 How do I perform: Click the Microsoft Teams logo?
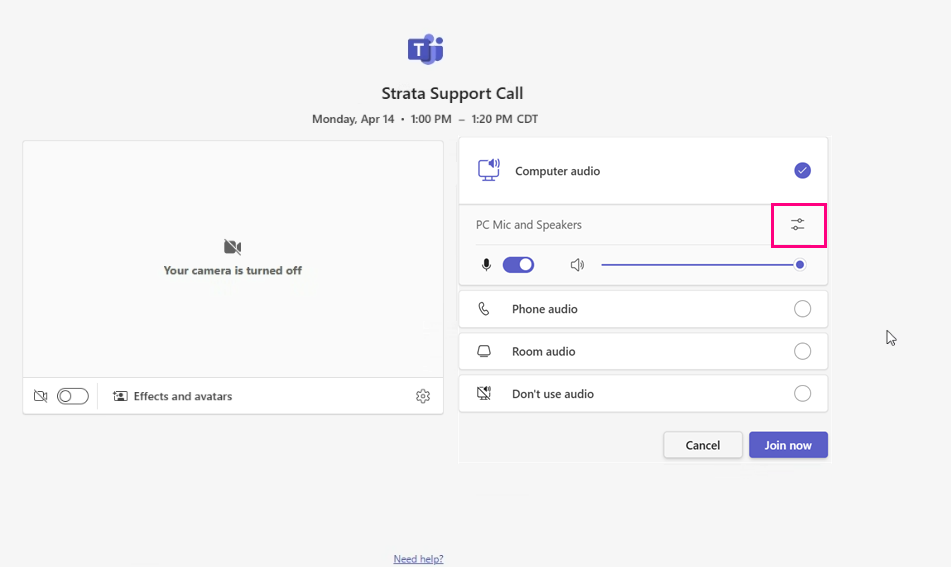(426, 49)
